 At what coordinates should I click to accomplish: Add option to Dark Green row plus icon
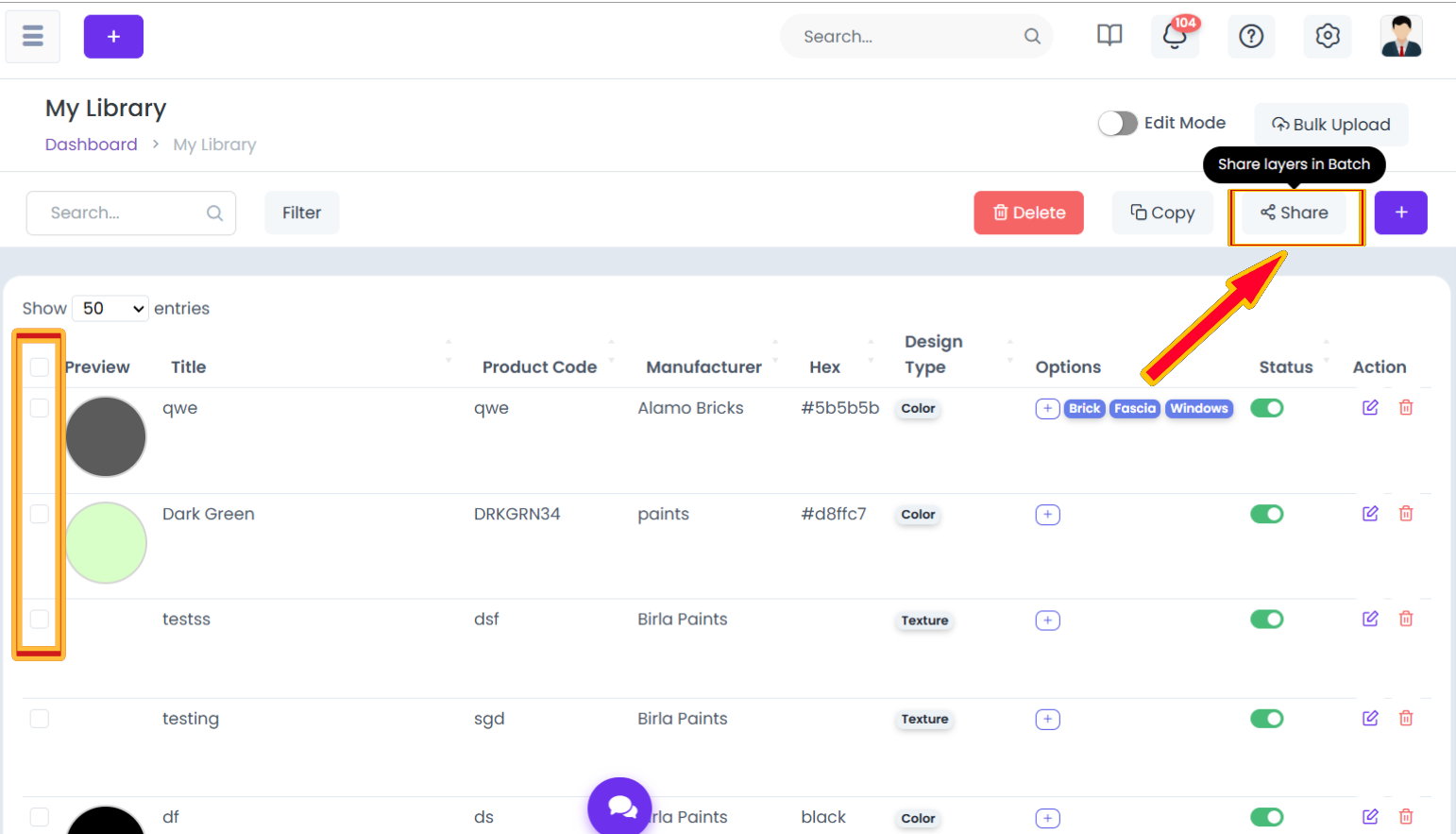pyautogui.click(x=1047, y=514)
